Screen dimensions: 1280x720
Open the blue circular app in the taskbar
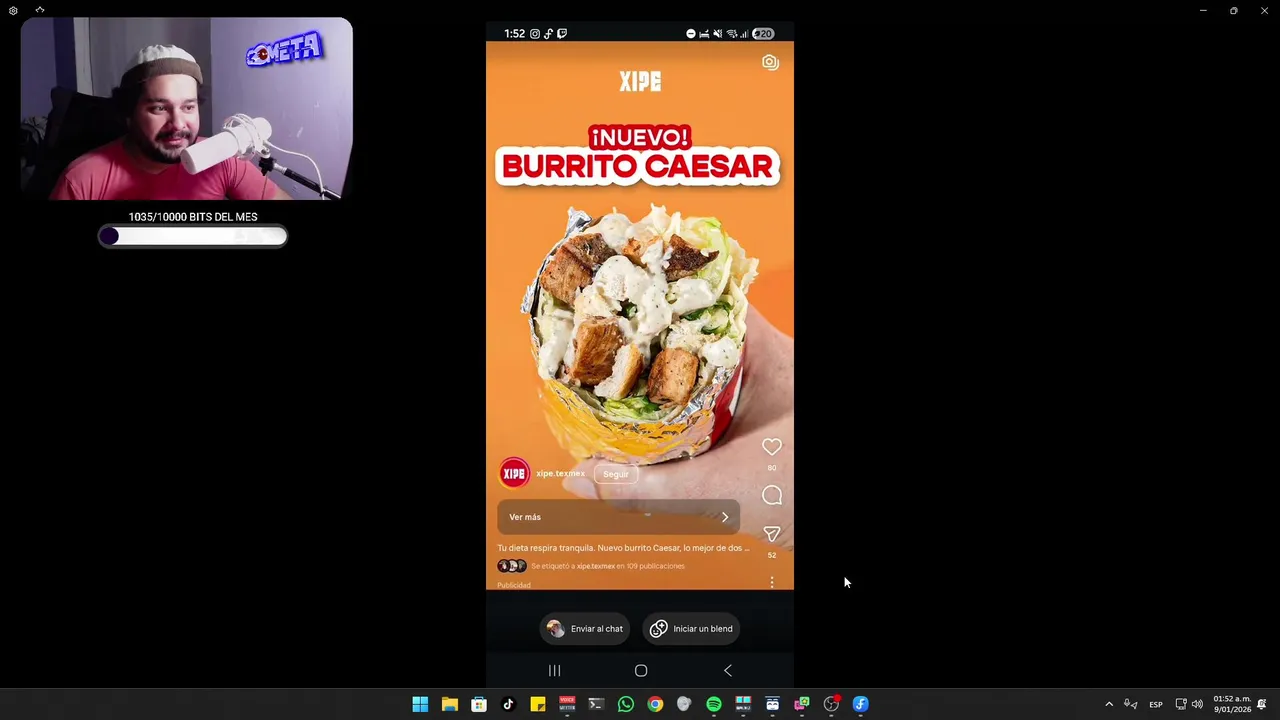[x=860, y=704]
